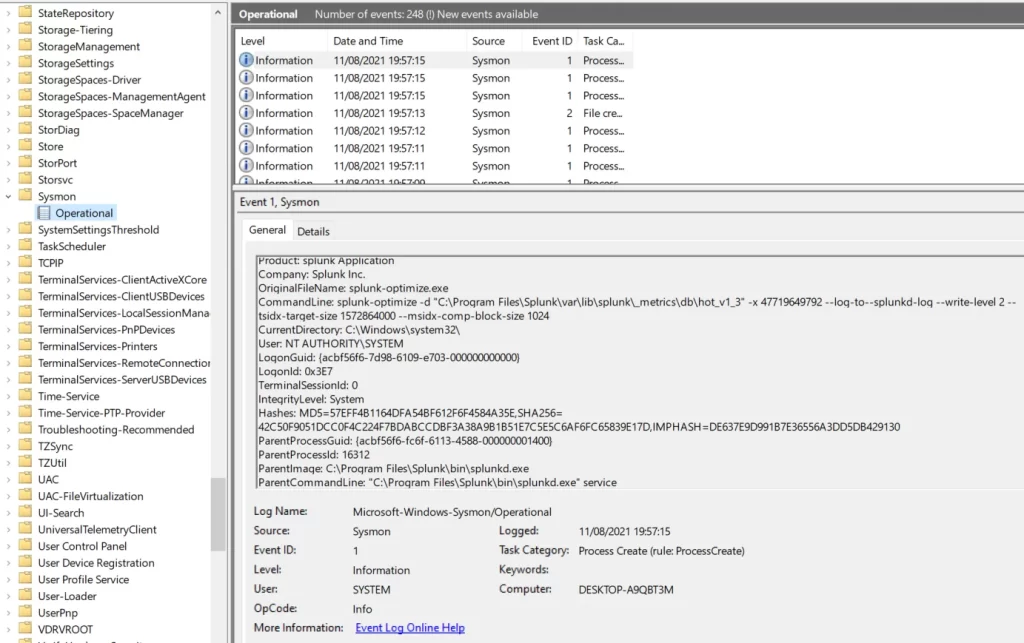
Task: Click the StorDiag folder icon
Action: point(25,129)
